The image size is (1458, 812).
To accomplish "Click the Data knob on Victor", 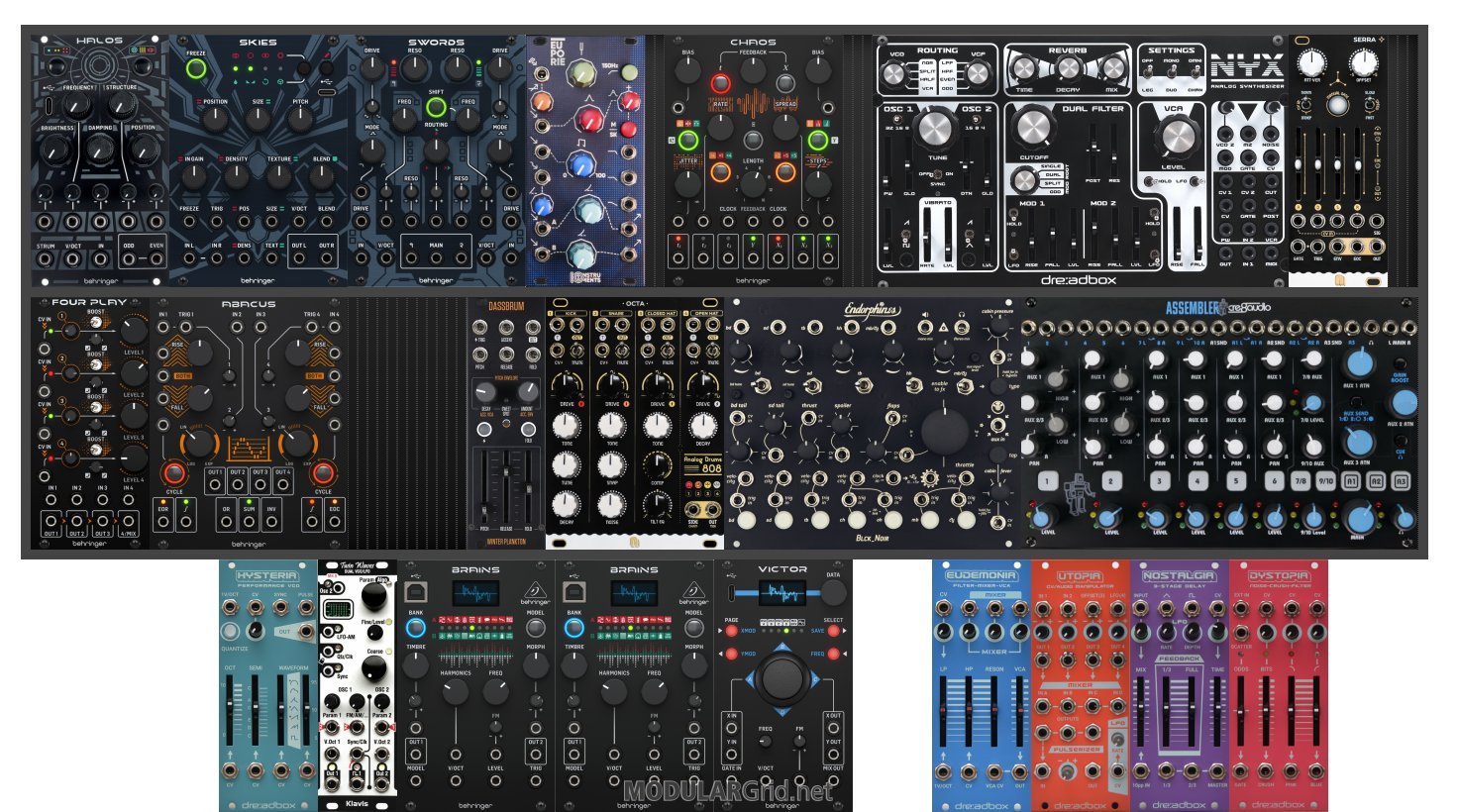I will (x=833, y=593).
